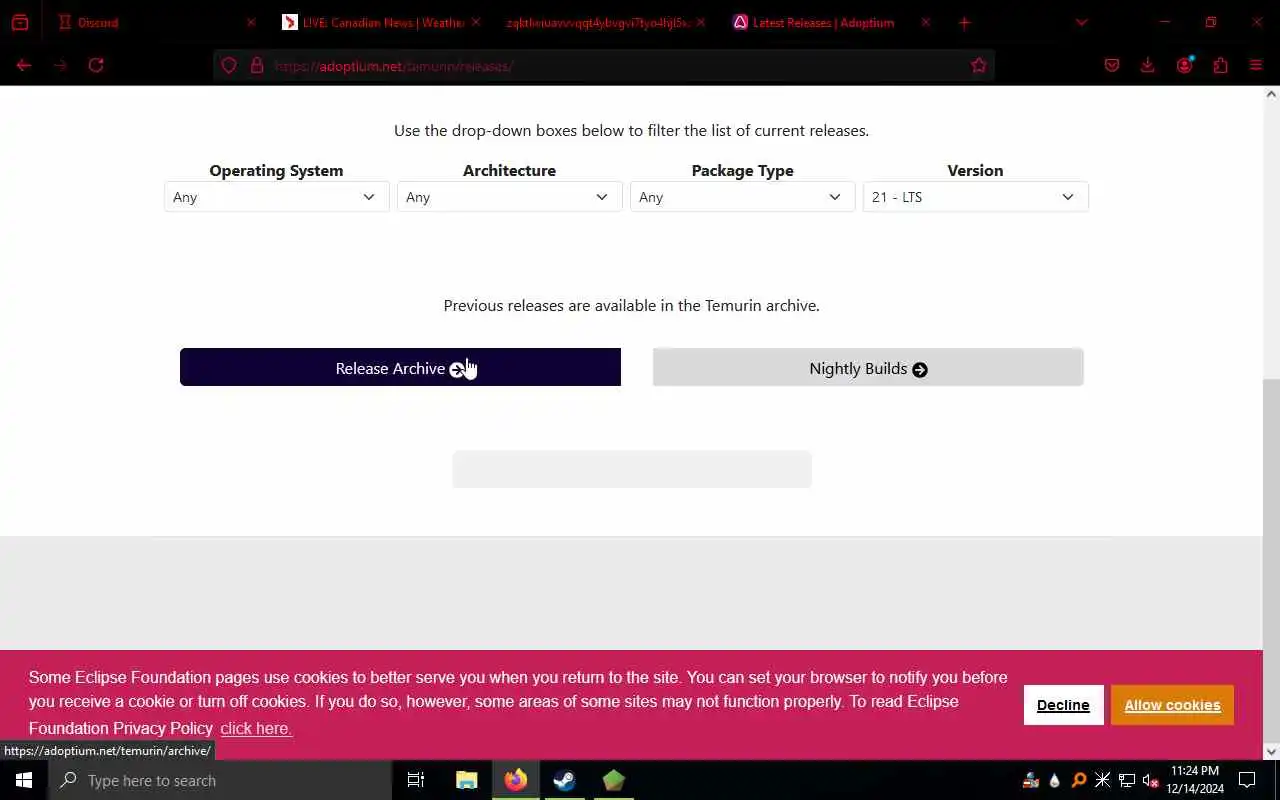
Task: Click the loading placeholder bar below buttons
Action: click(632, 469)
